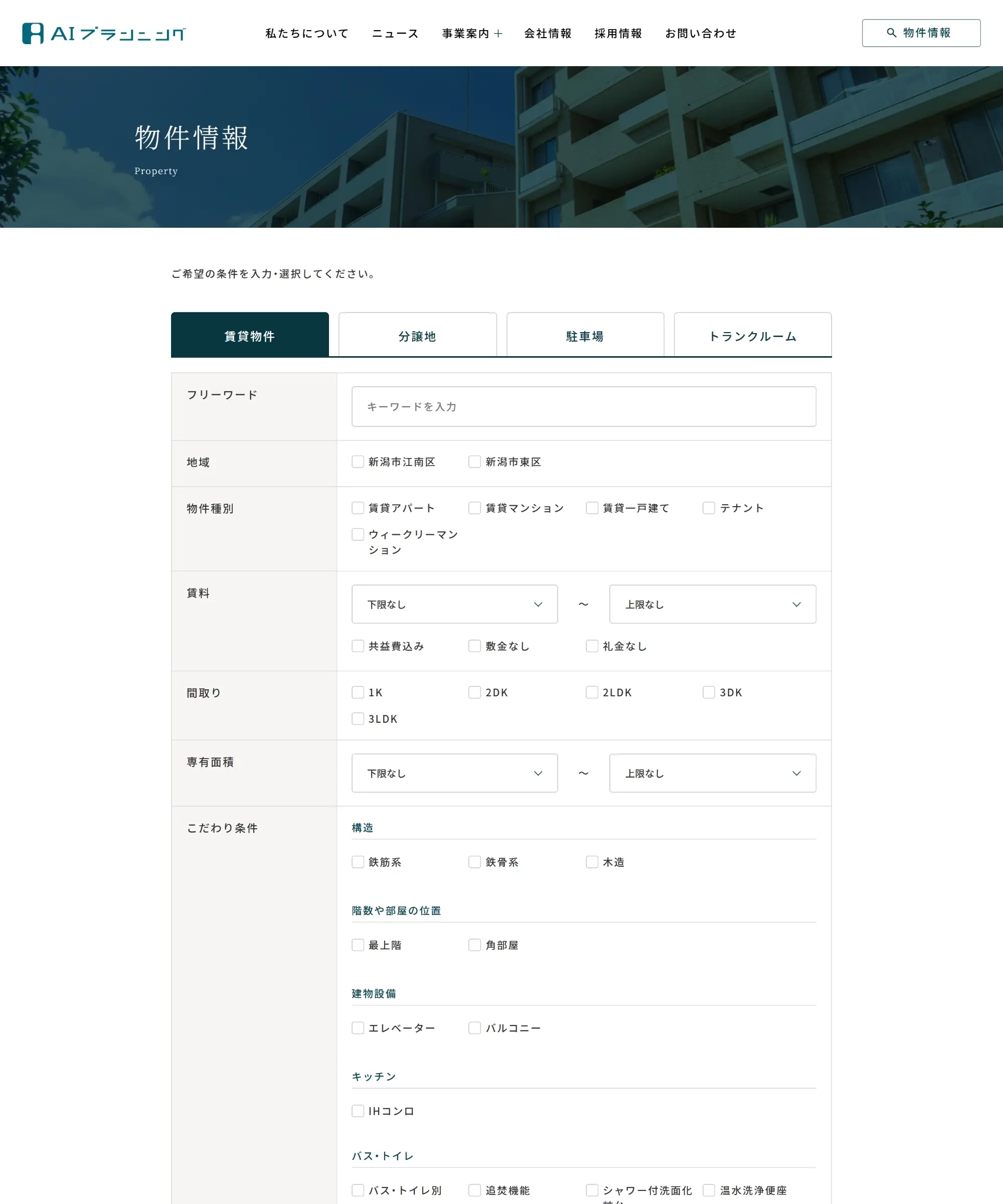Enable the 敷金なし option
Screen dimensions: 1003x1204
tap(474, 646)
